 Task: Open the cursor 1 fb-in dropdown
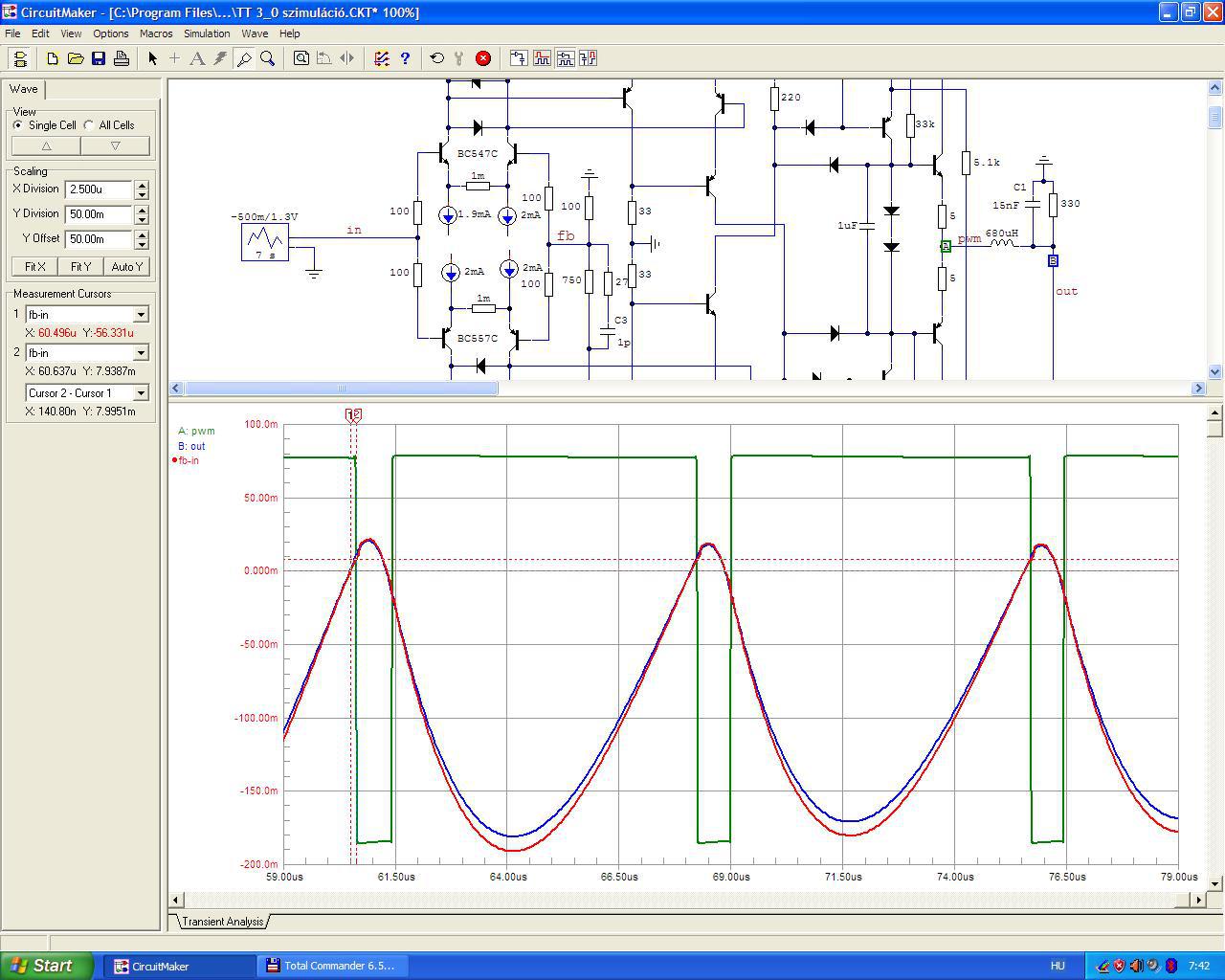tap(141, 315)
